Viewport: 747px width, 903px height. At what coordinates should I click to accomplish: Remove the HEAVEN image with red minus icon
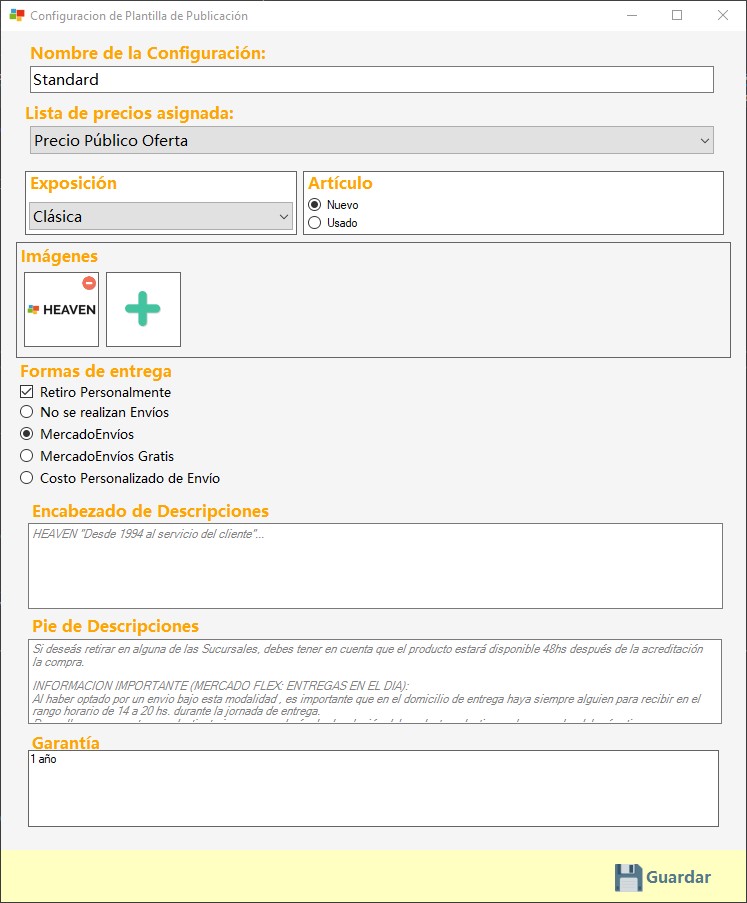tap(89, 283)
